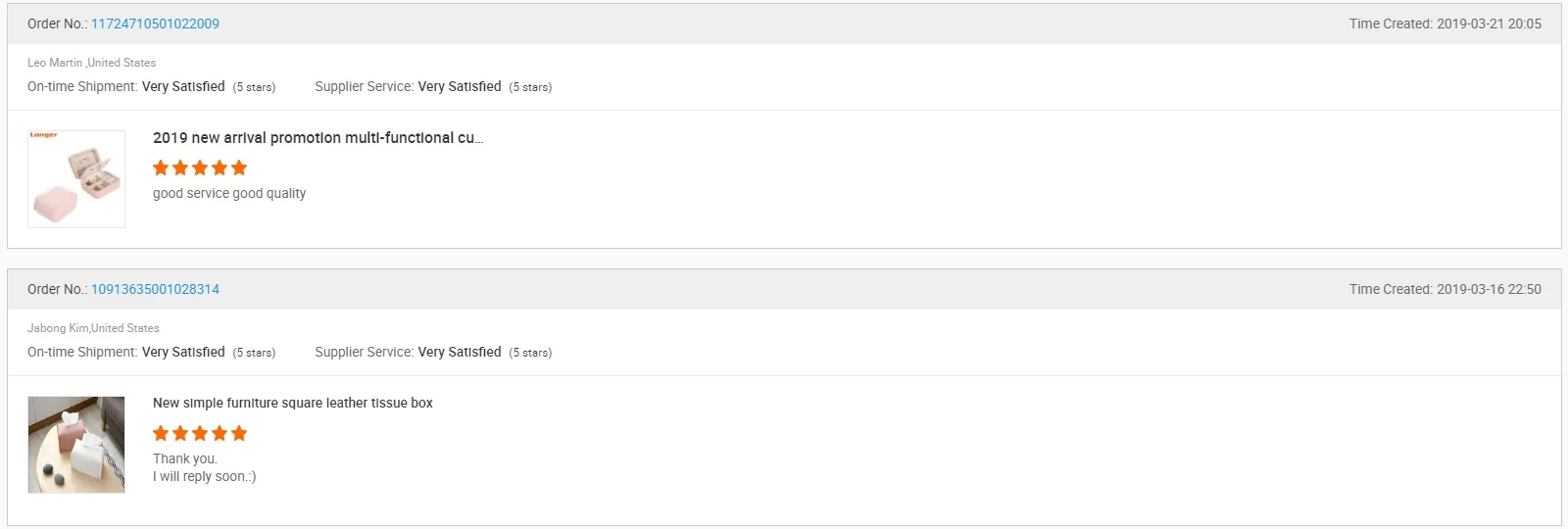Click the leather tissue box product thumbnail

point(76,444)
